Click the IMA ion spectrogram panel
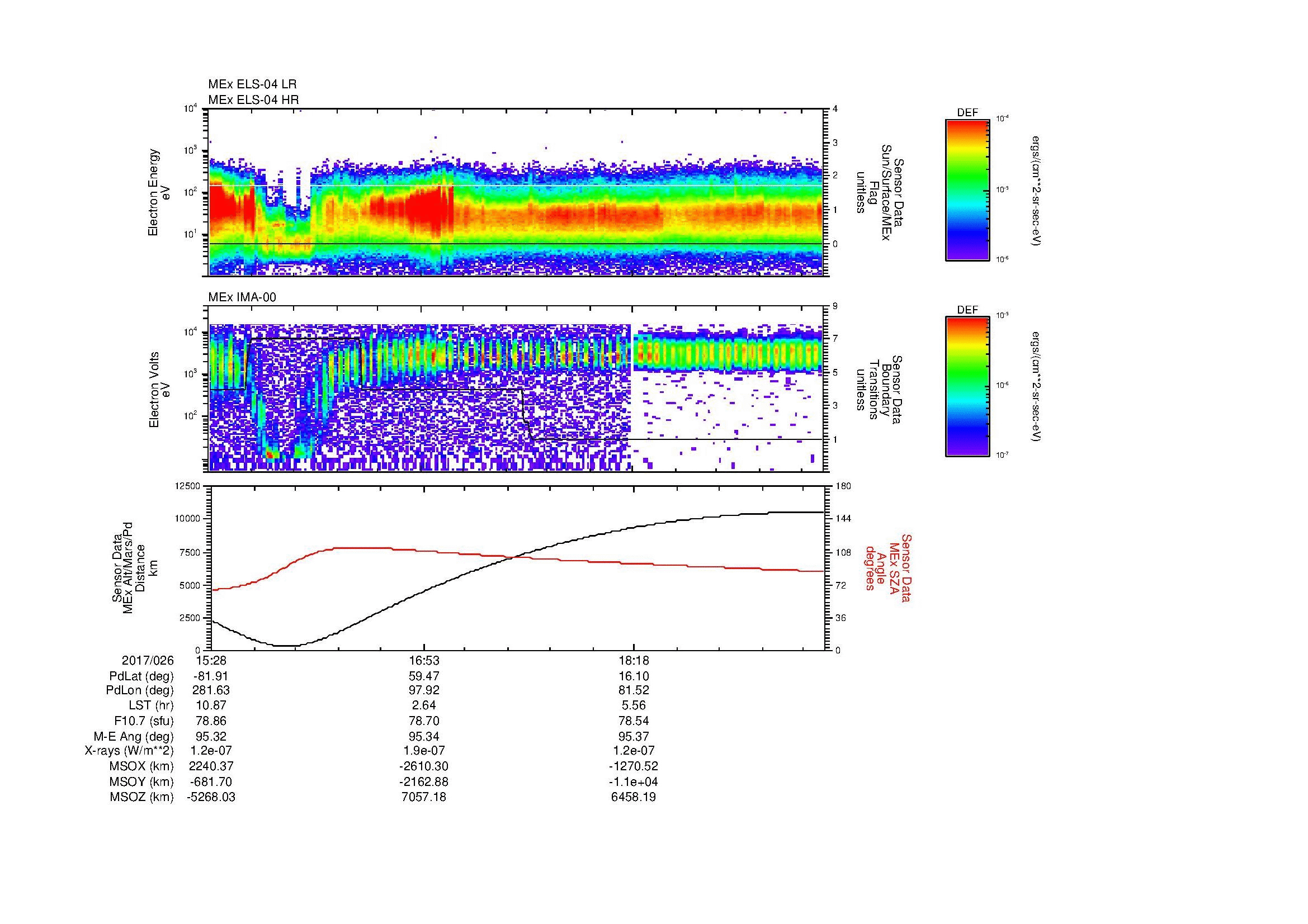 [517, 389]
